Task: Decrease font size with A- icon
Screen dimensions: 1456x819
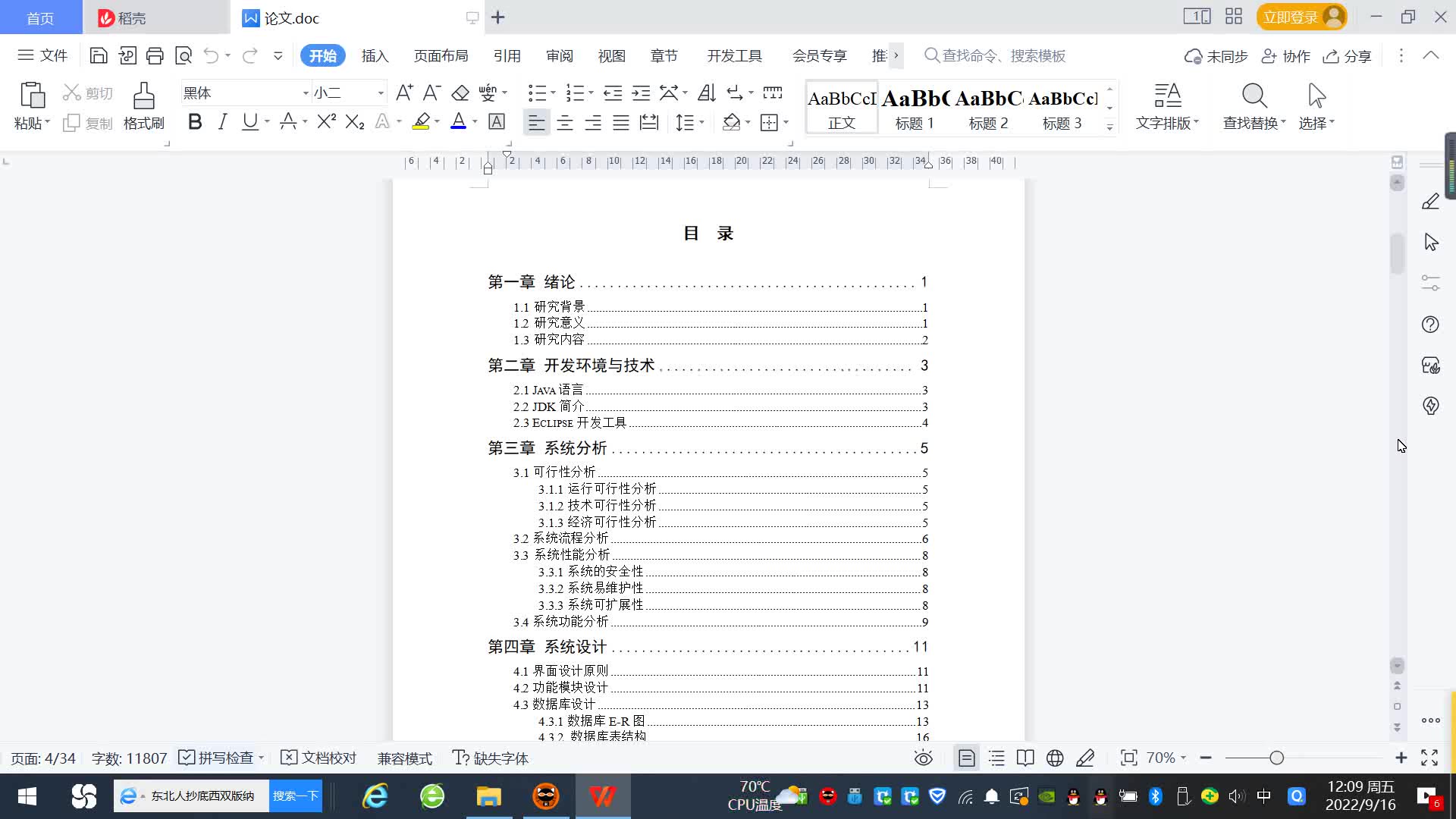Action: [x=431, y=93]
